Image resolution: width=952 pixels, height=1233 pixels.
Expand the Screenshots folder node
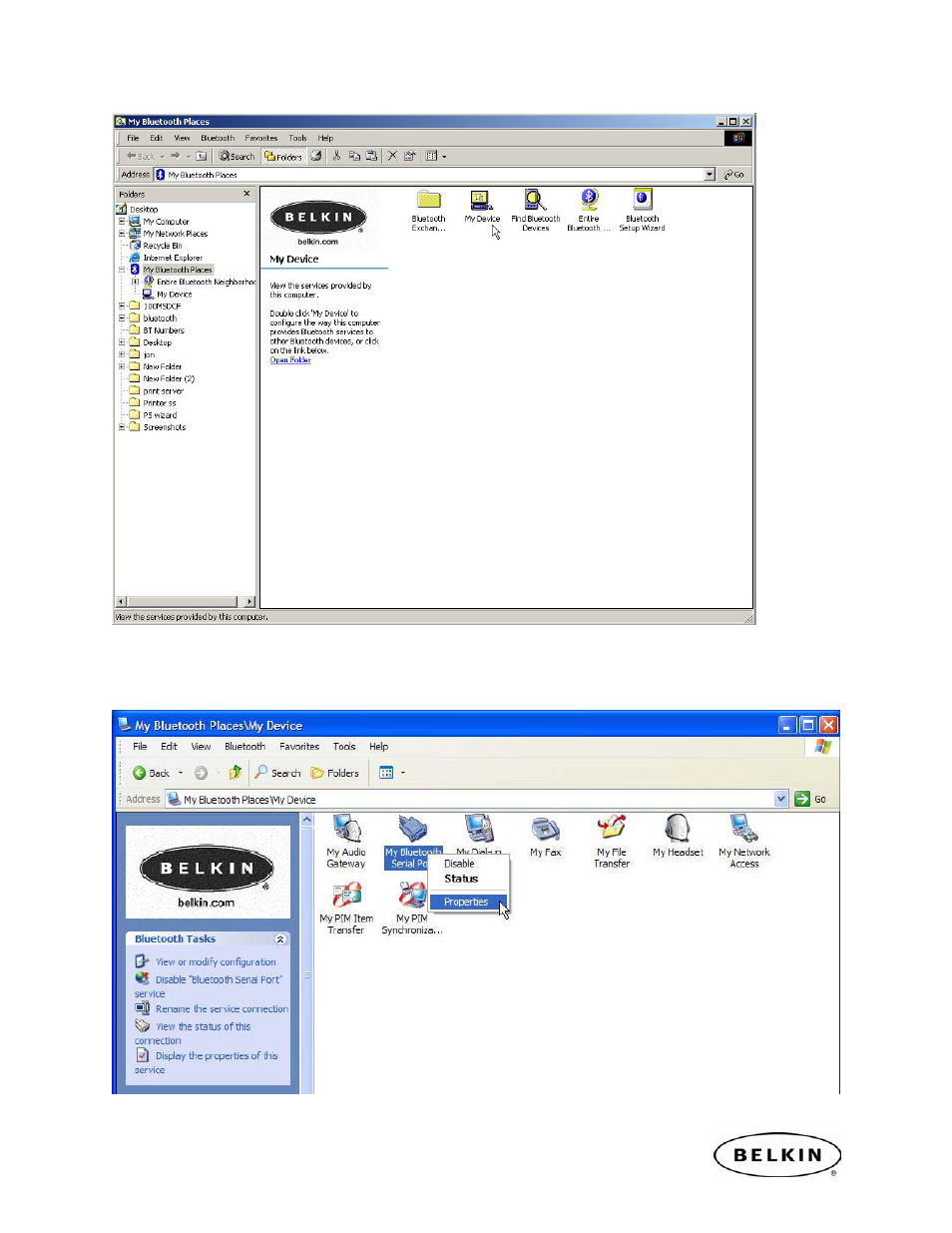[x=122, y=426]
